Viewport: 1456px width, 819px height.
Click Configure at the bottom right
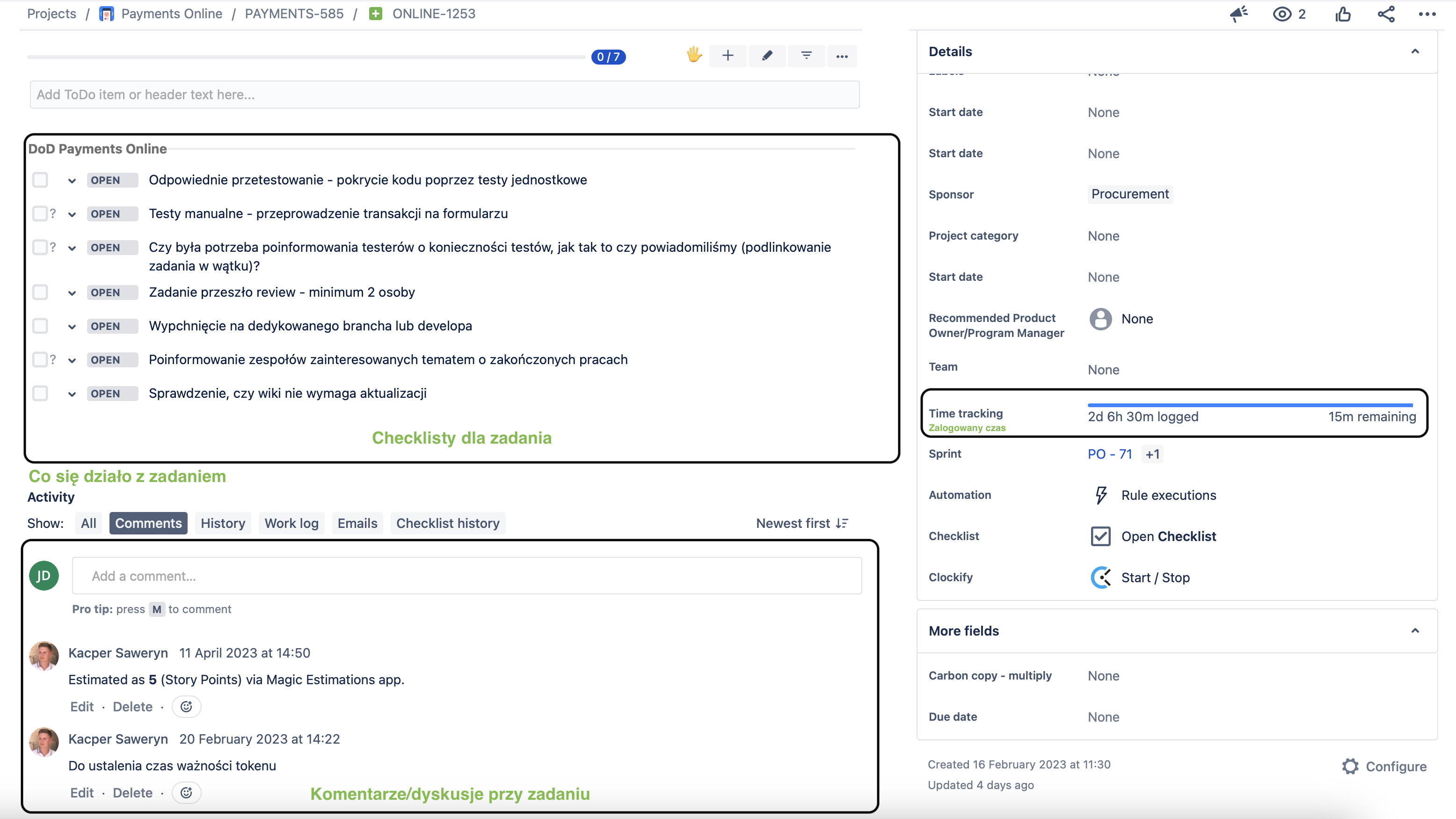pos(1396,767)
